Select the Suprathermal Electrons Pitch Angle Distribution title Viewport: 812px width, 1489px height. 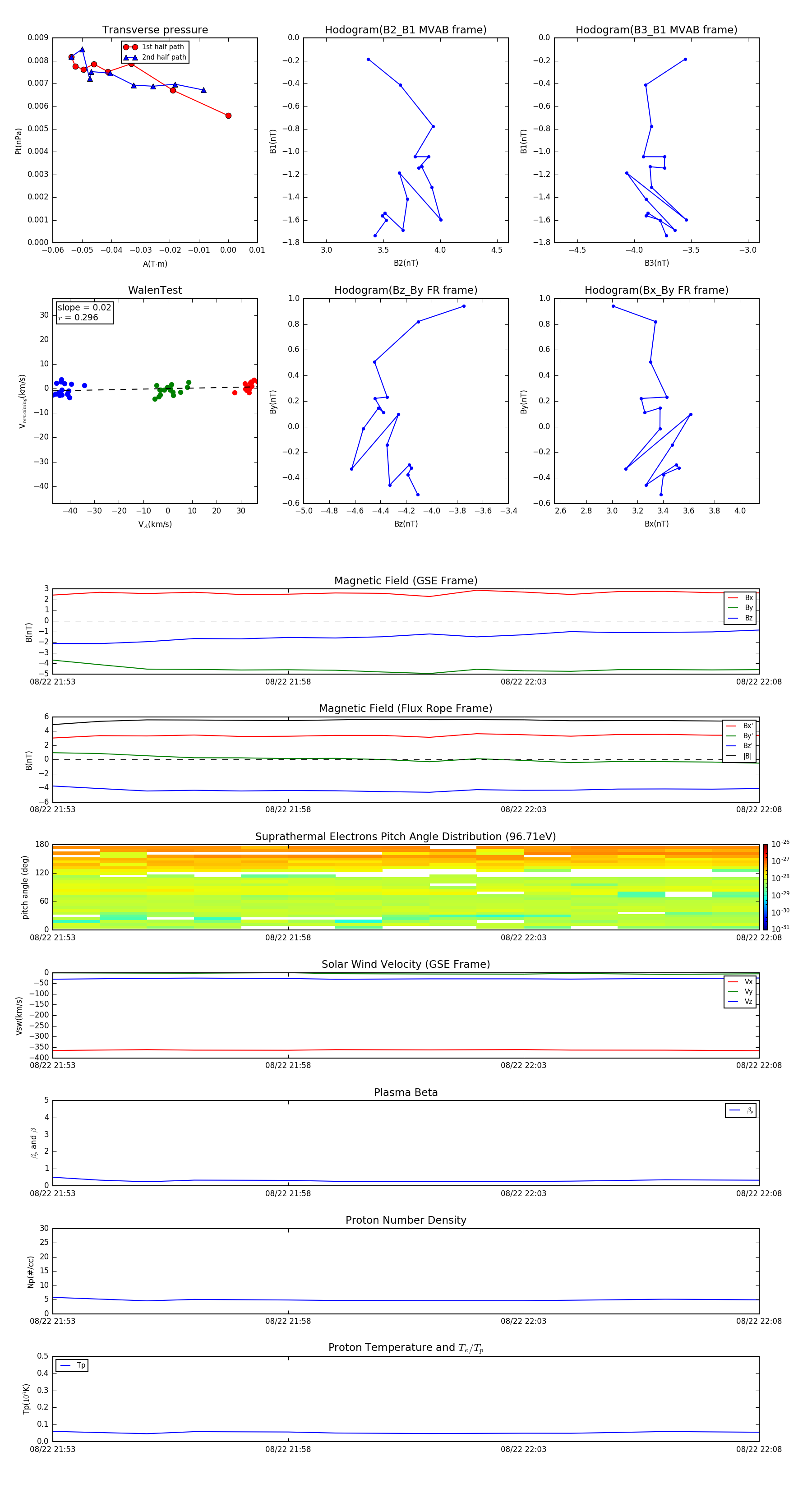(x=405, y=837)
